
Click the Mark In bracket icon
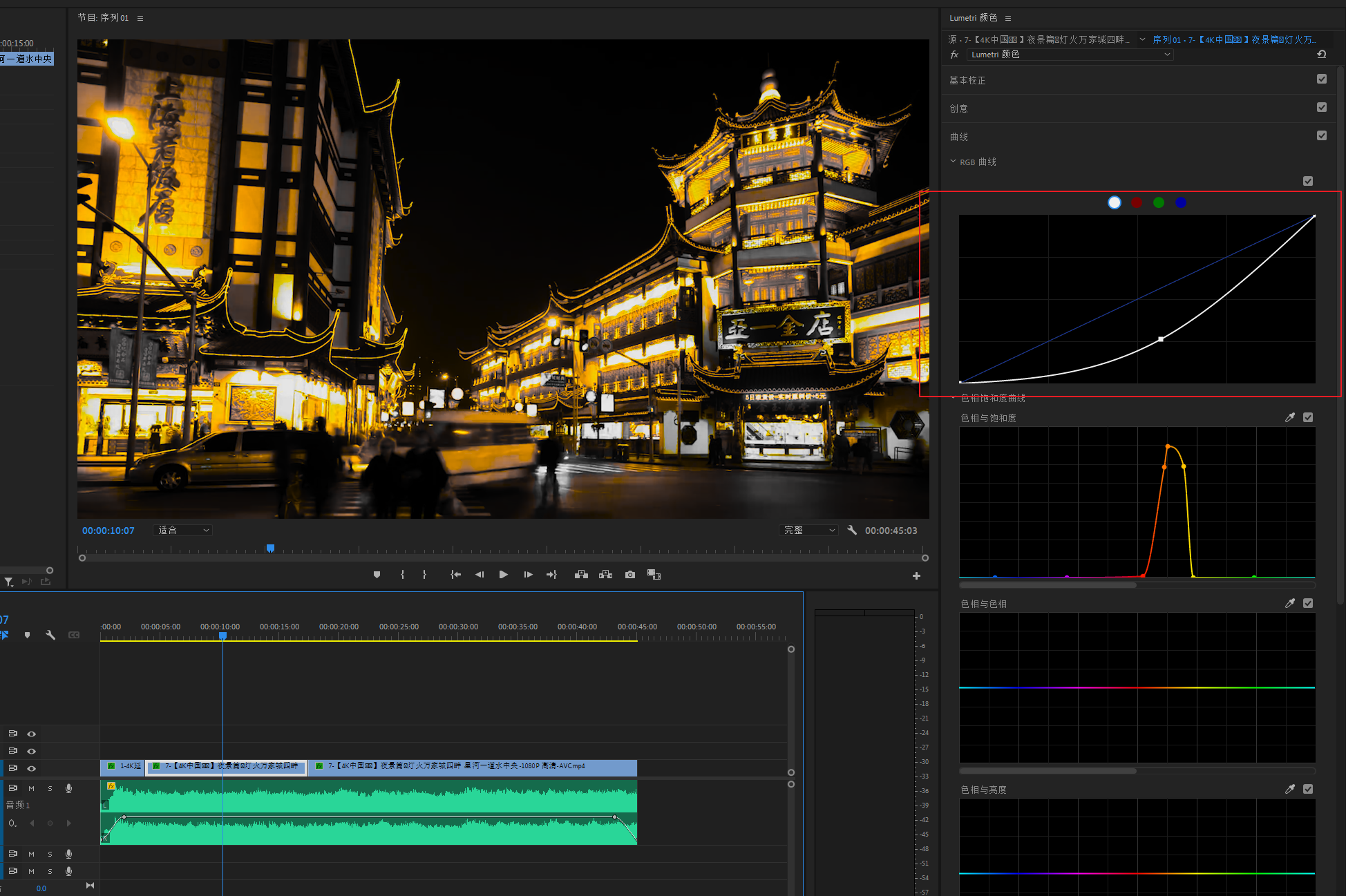[402, 575]
